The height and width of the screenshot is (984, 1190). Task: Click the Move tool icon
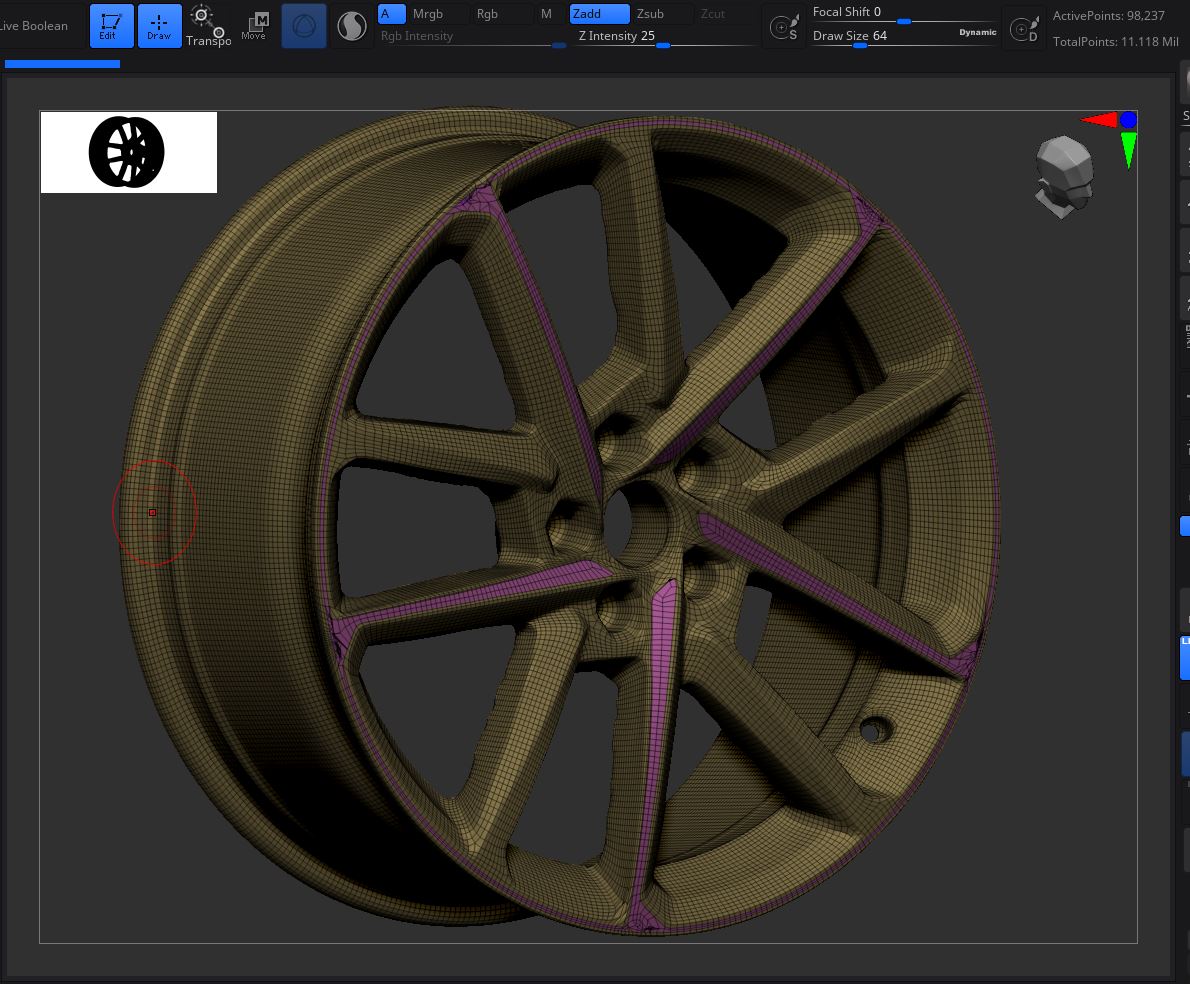255,26
